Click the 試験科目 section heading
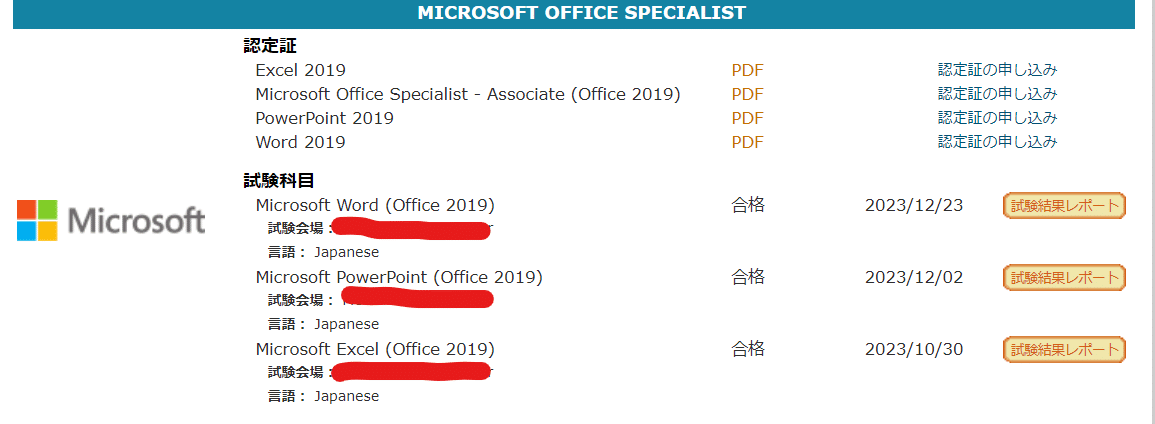1155x424 pixels. [x=279, y=181]
